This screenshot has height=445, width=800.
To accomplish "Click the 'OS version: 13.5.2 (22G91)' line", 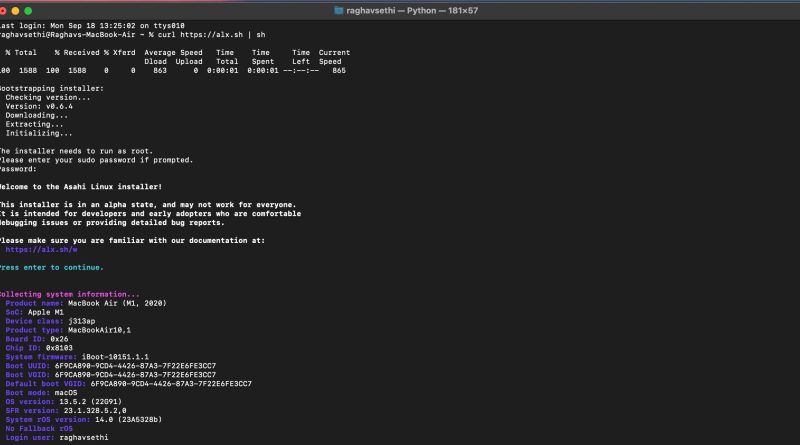I will pos(64,402).
